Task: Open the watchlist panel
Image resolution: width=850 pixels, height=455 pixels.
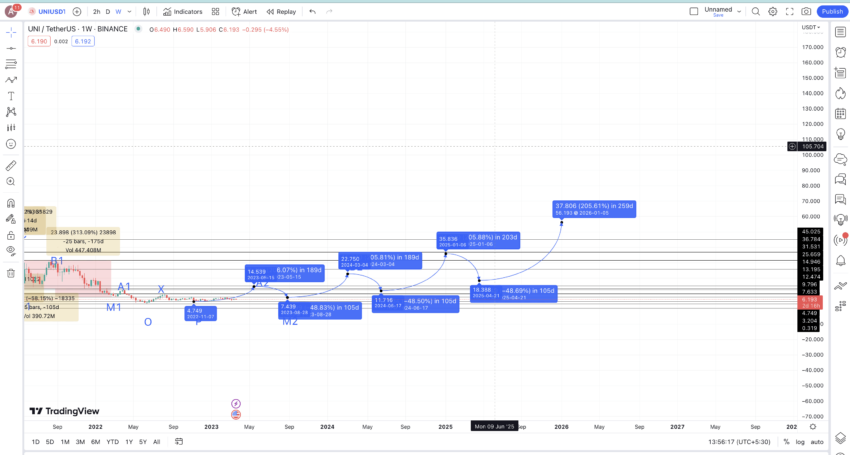Action: [840, 33]
